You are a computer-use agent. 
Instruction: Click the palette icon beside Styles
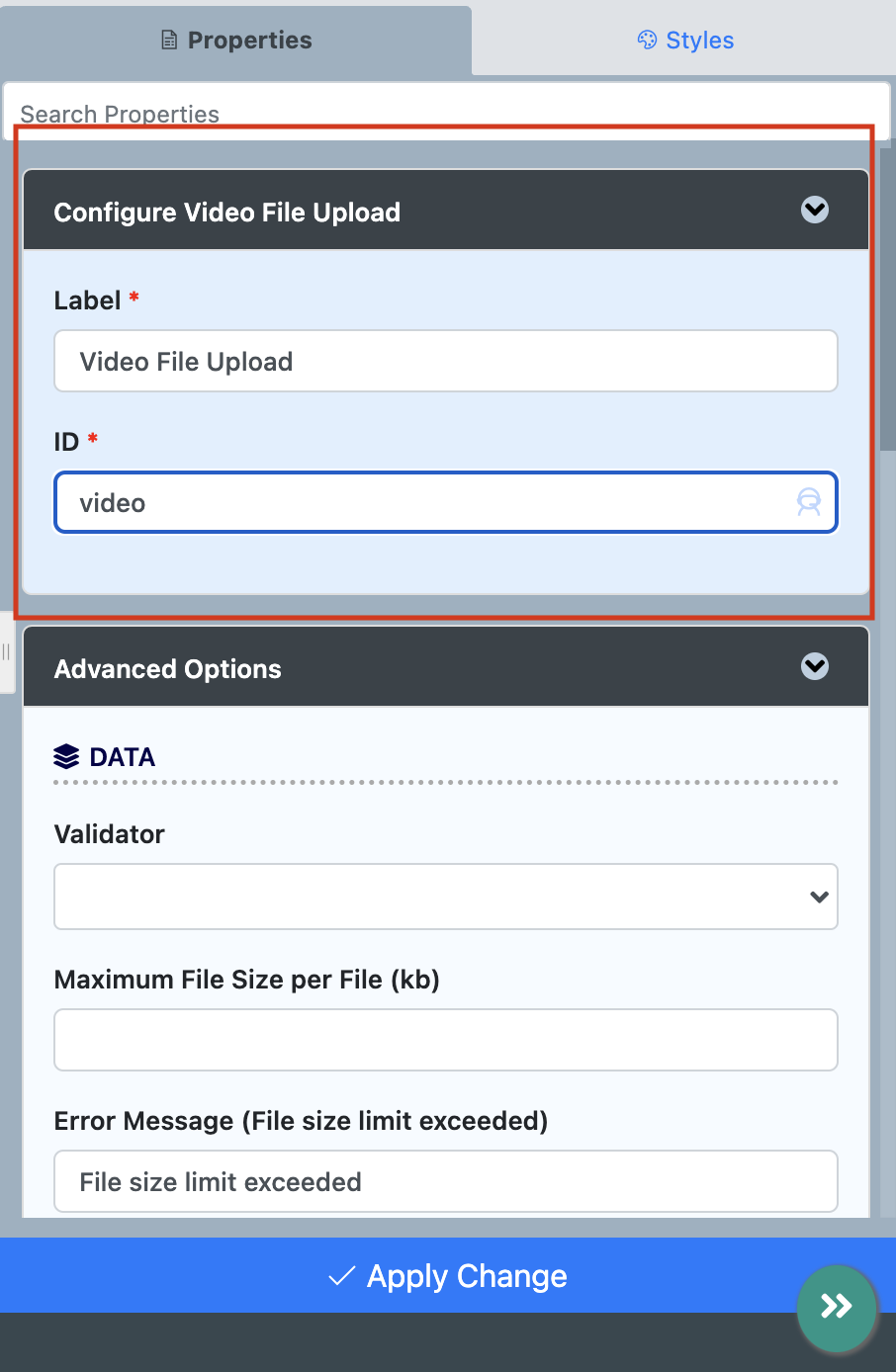647,41
